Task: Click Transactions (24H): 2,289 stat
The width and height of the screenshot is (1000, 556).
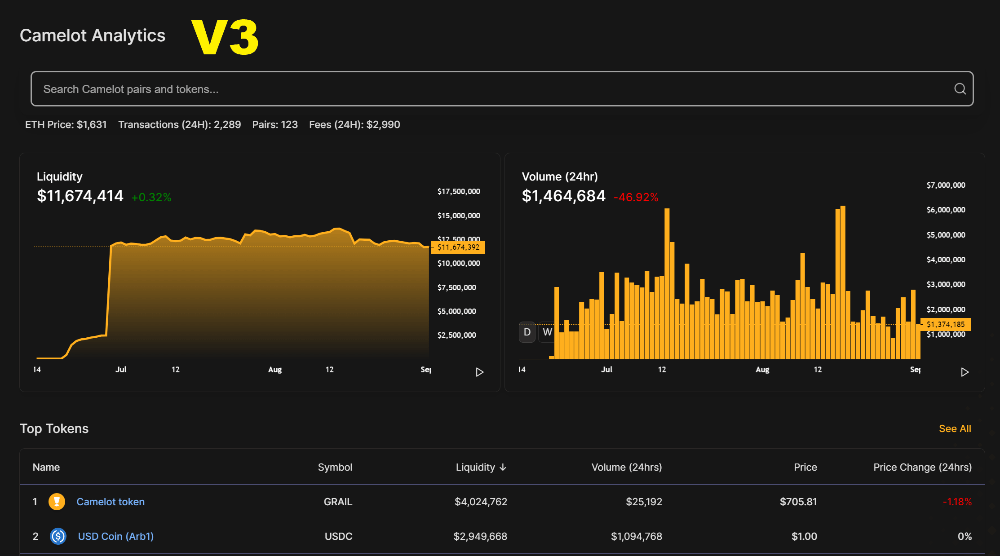Action: point(179,124)
